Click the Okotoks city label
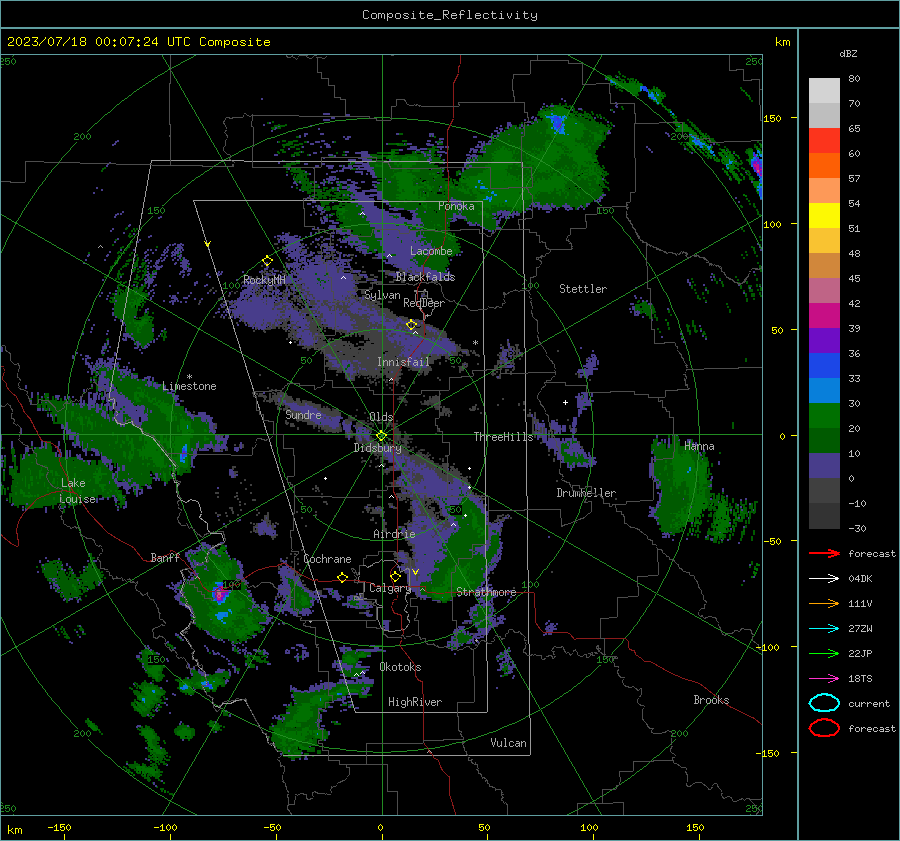 (x=400, y=667)
